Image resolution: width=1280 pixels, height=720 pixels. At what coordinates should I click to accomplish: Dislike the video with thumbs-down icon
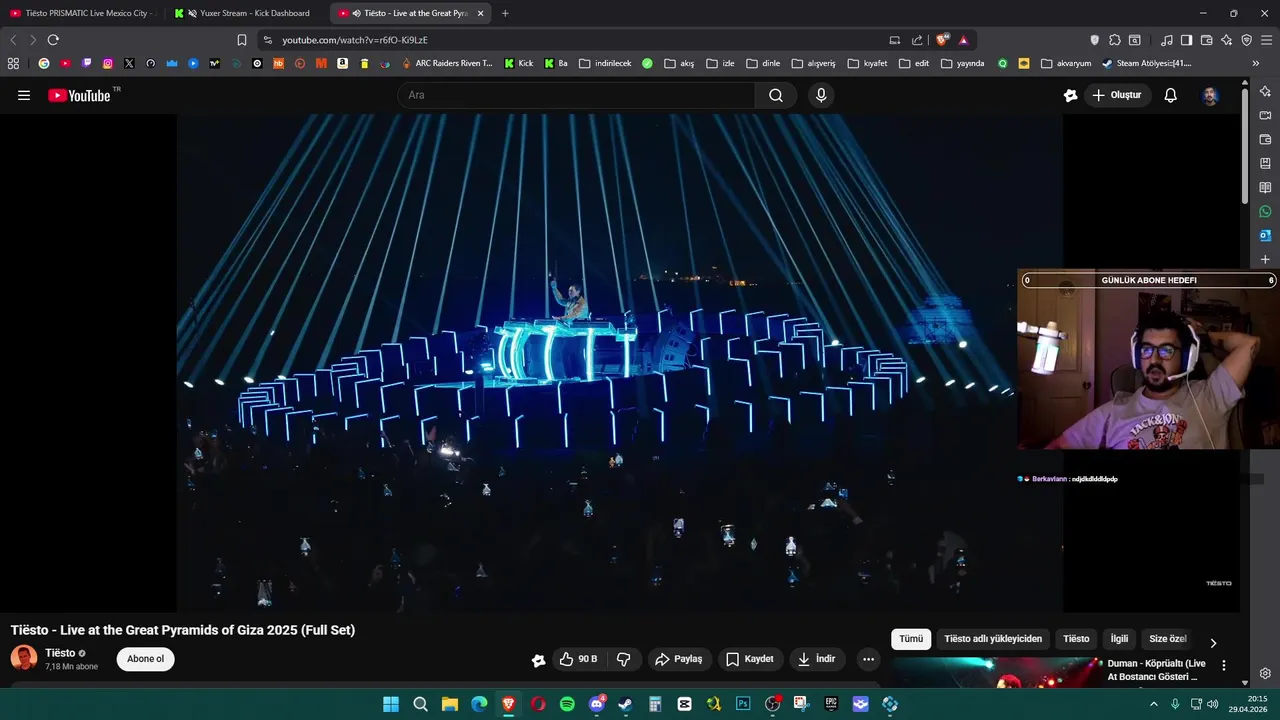click(623, 659)
